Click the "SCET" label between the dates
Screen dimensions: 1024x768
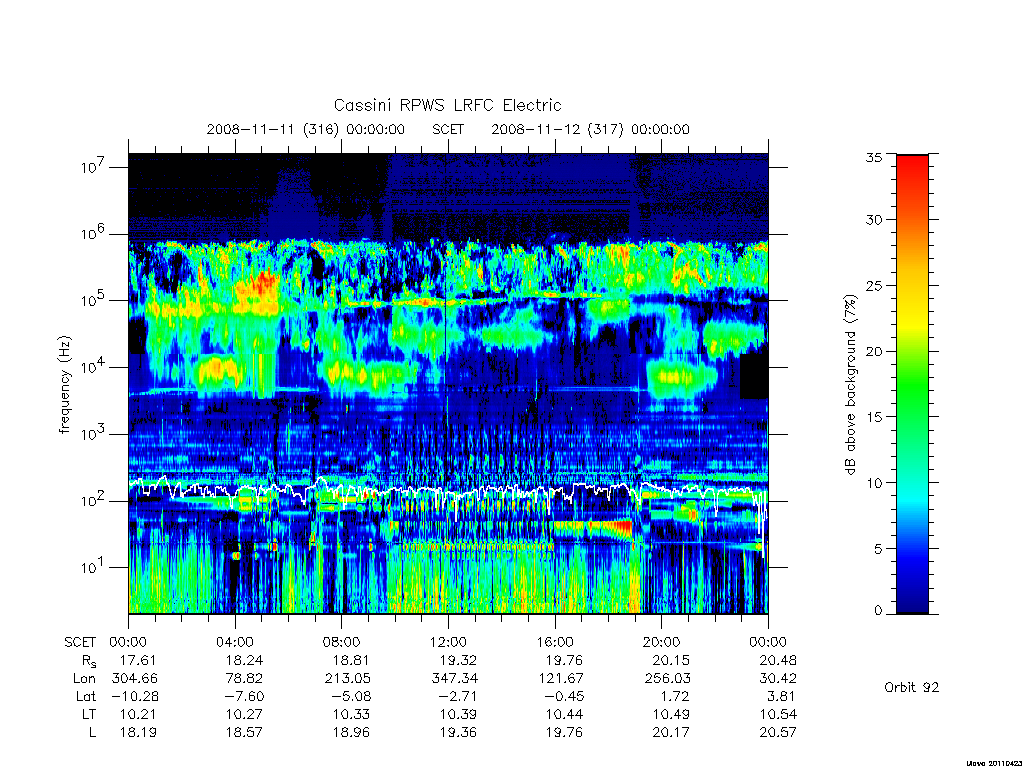click(448, 129)
